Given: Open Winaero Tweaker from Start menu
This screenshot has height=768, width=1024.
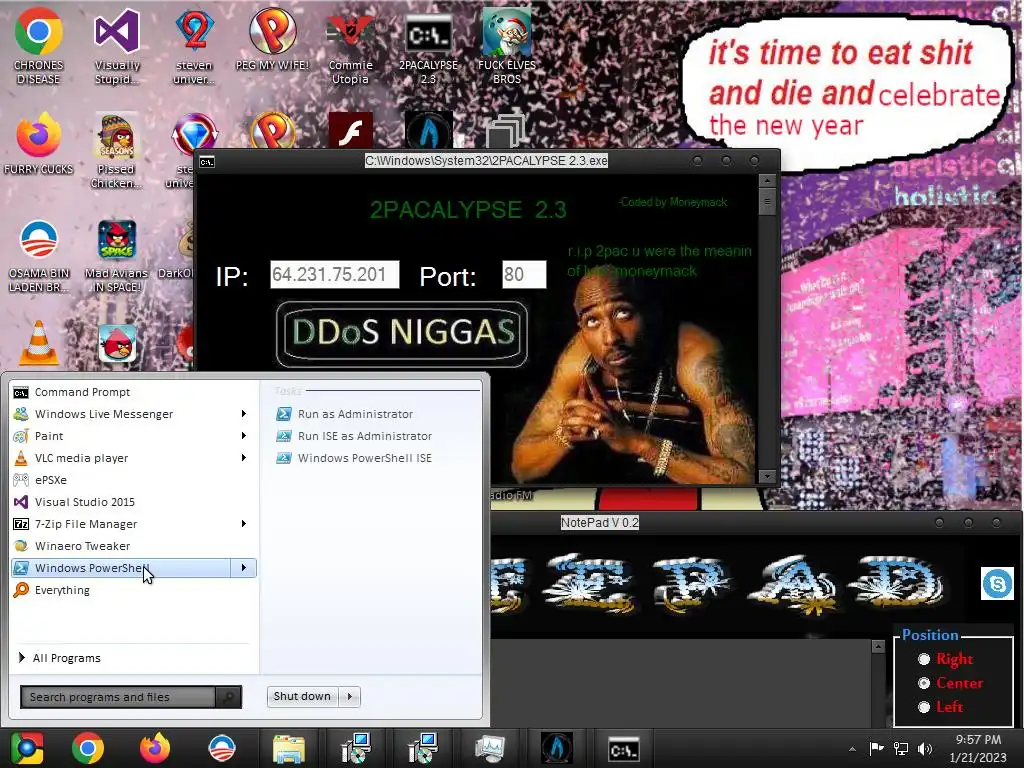Looking at the screenshot, I should pyautogui.click(x=134, y=546).
